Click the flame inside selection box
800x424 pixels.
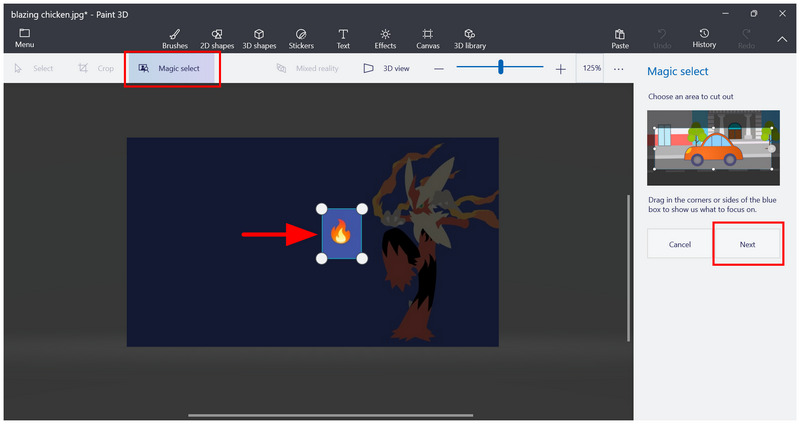(x=341, y=232)
